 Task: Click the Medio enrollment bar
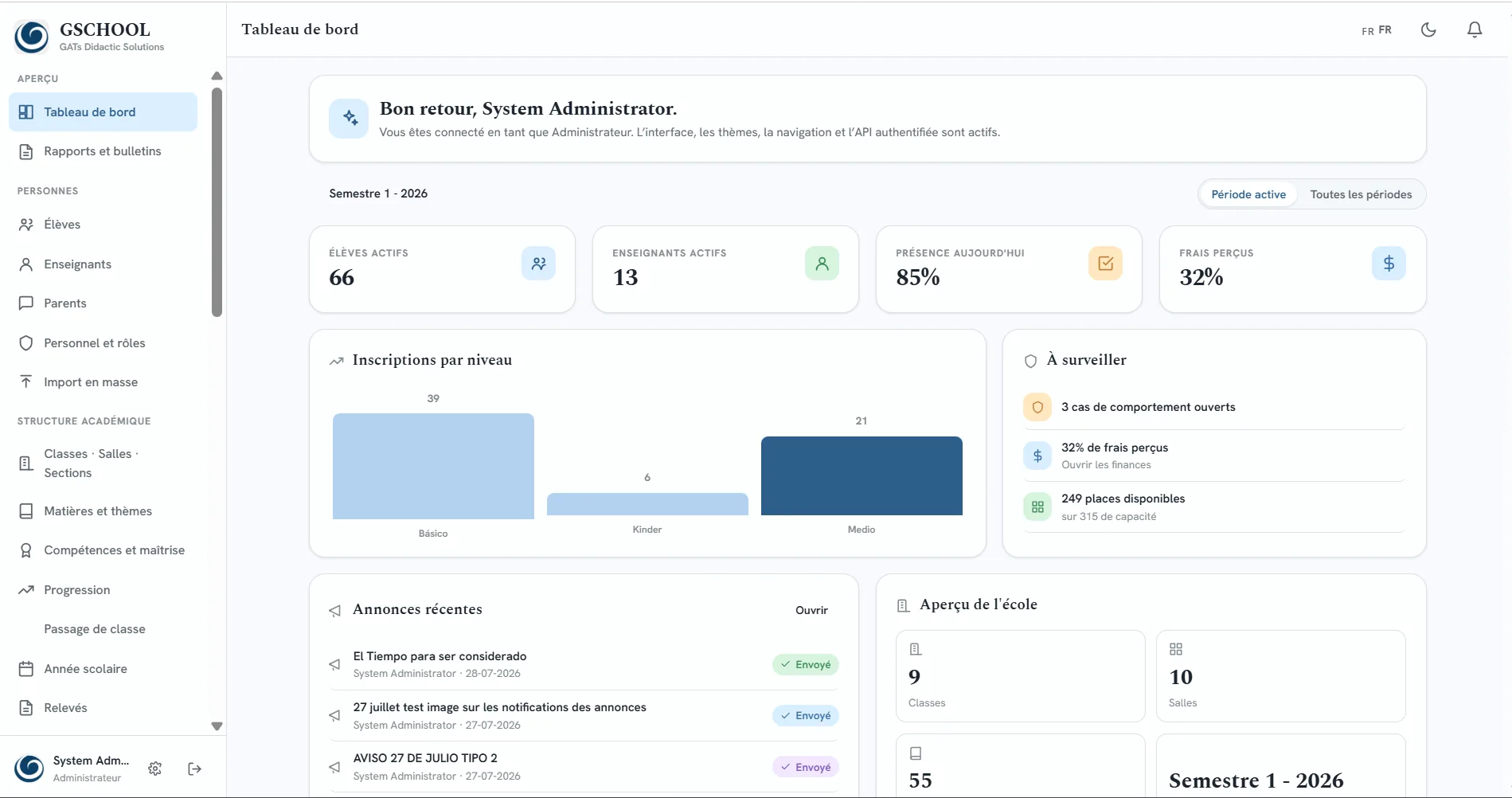pyautogui.click(x=861, y=475)
